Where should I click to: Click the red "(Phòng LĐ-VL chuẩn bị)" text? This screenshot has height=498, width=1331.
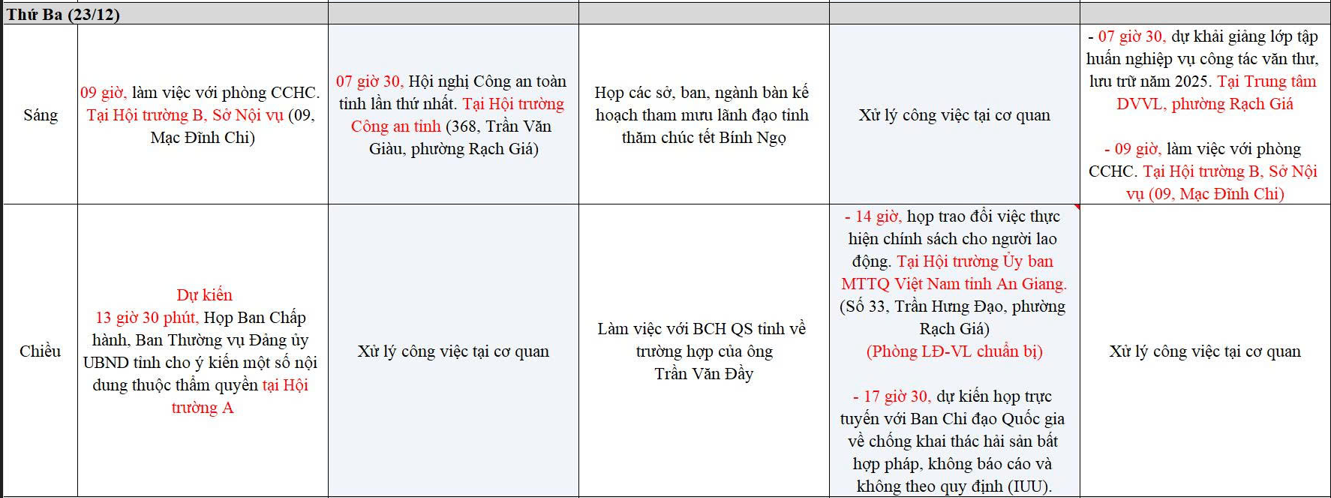click(x=954, y=352)
